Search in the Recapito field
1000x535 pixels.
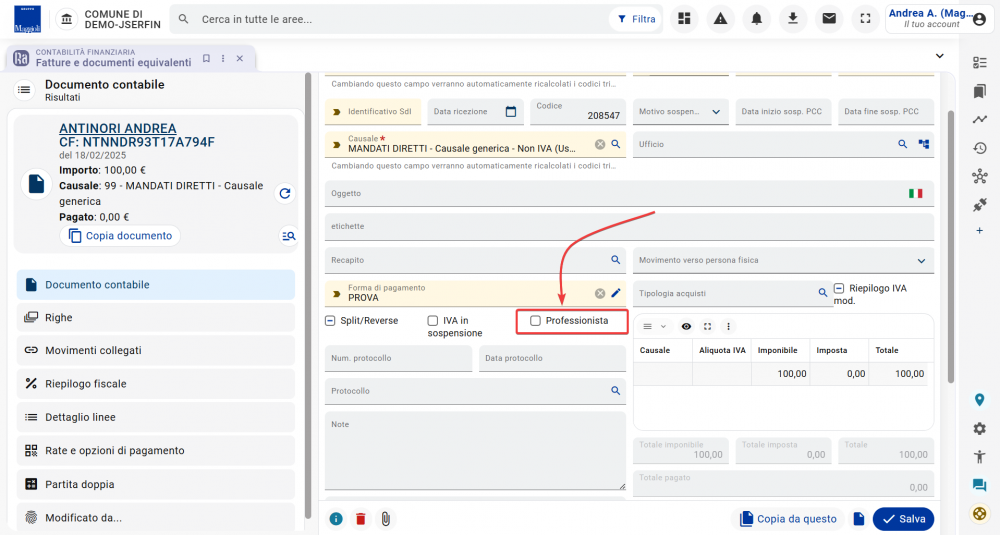tap(615, 260)
